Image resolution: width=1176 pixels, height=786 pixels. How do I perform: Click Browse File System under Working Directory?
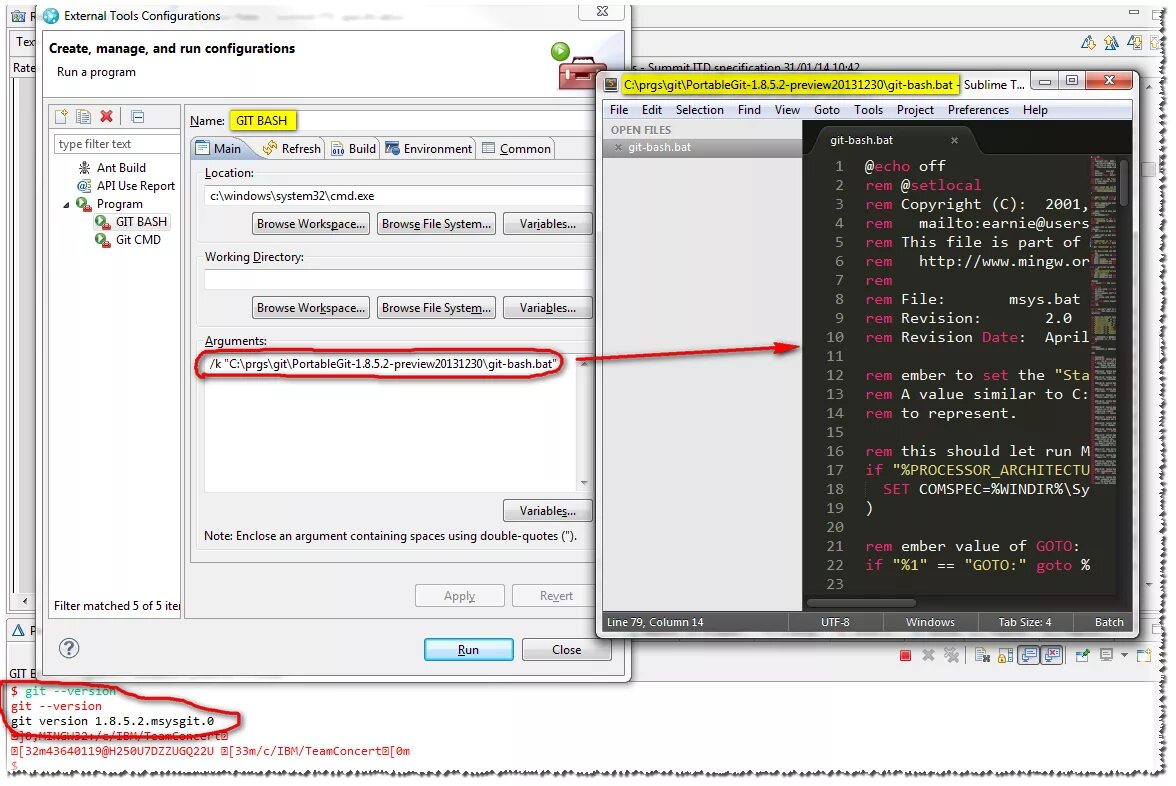(x=436, y=308)
